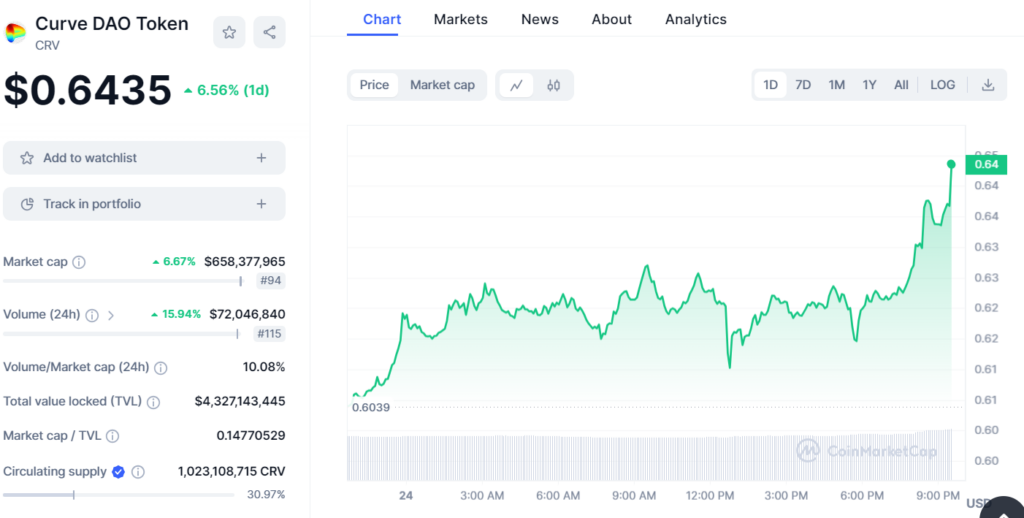Click the circulating supply progress bar
Viewport: 1024px width, 518px height.
[x=118, y=494]
